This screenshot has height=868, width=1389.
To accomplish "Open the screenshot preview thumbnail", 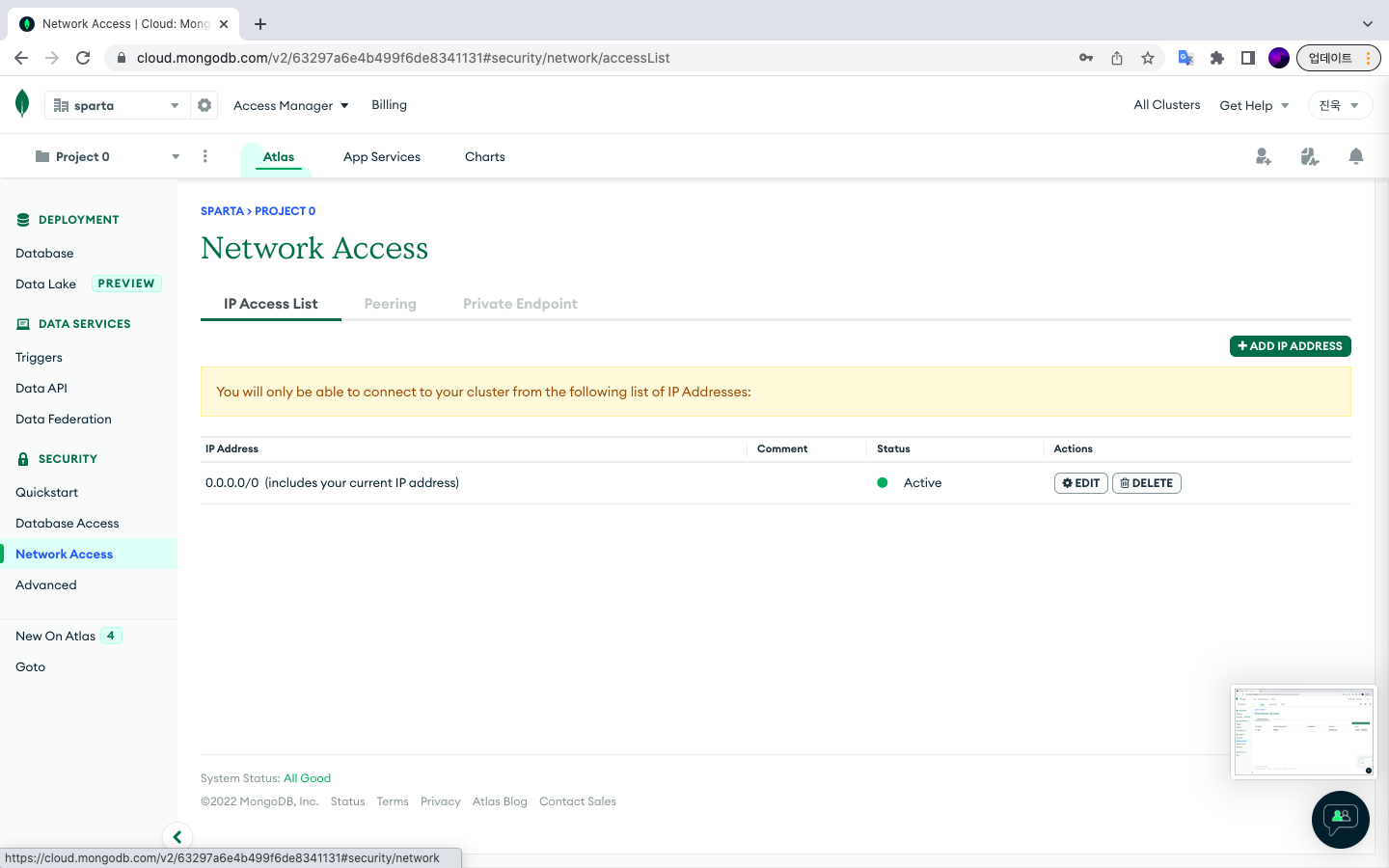I will click(1304, 731).
